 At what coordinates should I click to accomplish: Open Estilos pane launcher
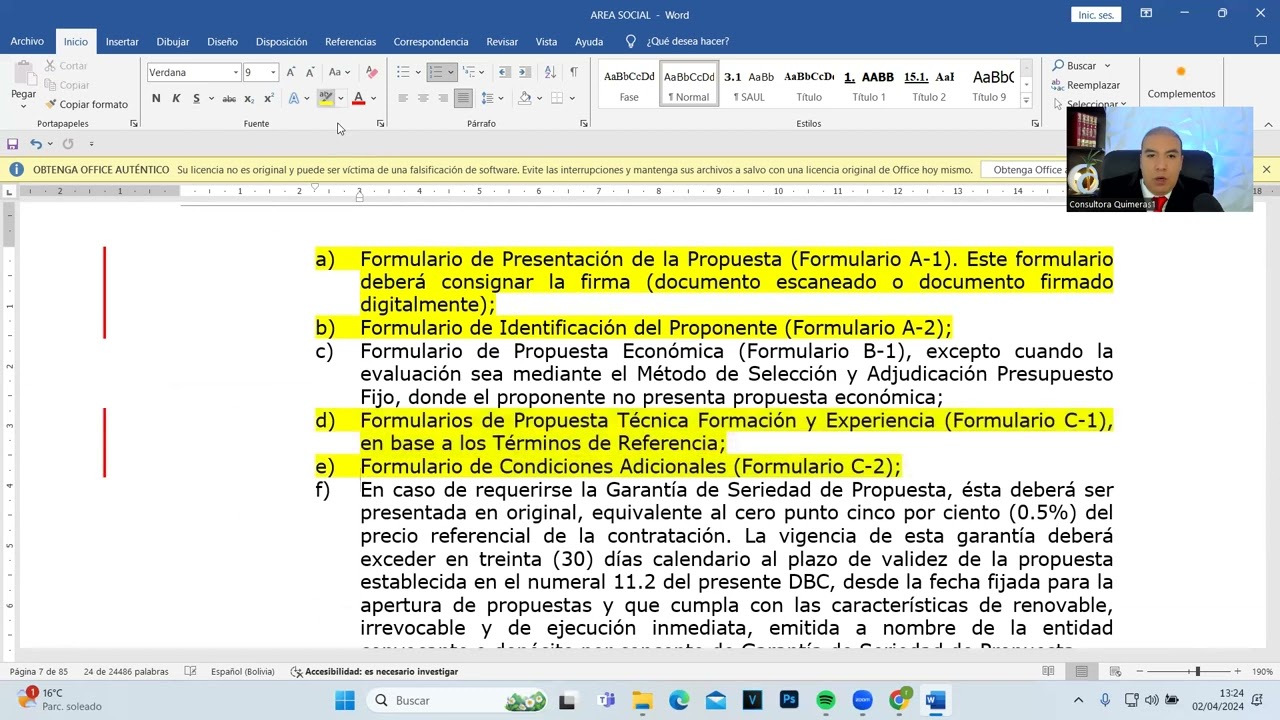(x=1035, y=124)
